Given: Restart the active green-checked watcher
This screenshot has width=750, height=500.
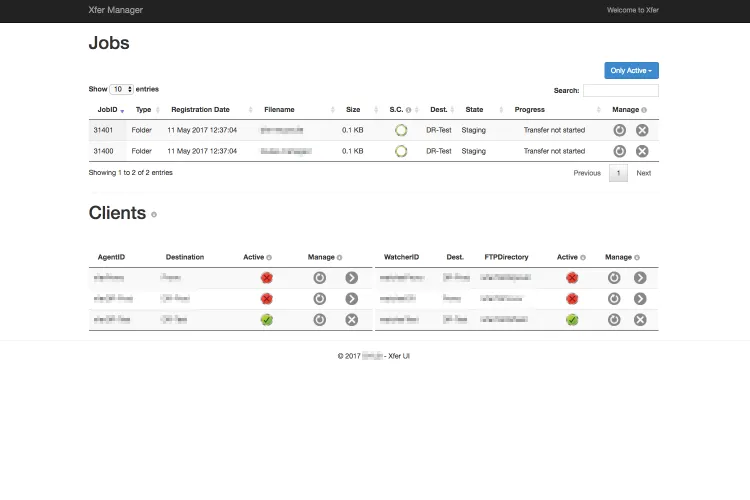Looking at the screenshot, I should 614,320.
